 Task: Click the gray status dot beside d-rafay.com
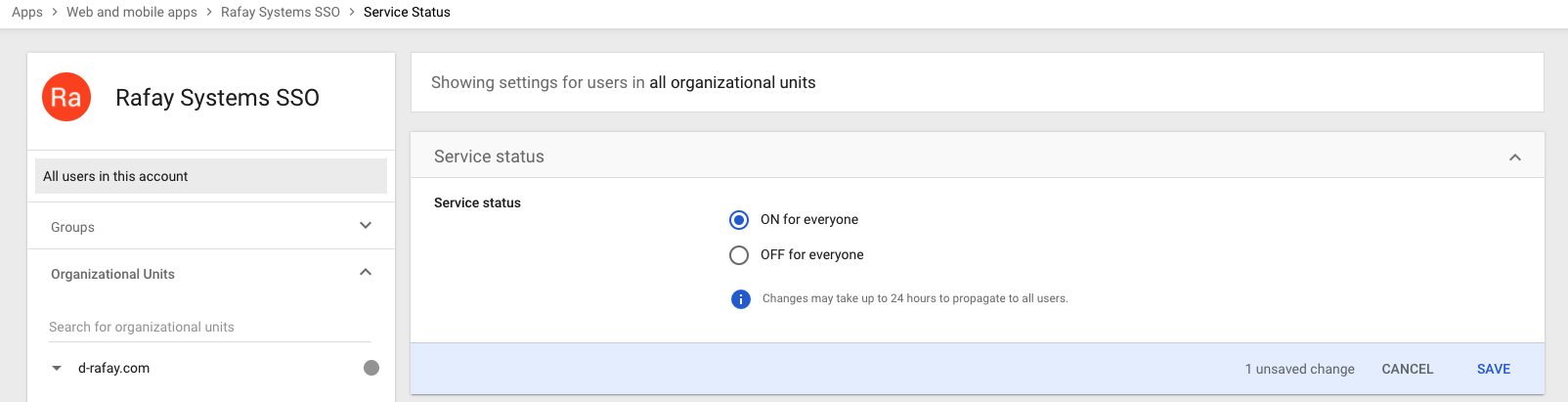(371, 368)
